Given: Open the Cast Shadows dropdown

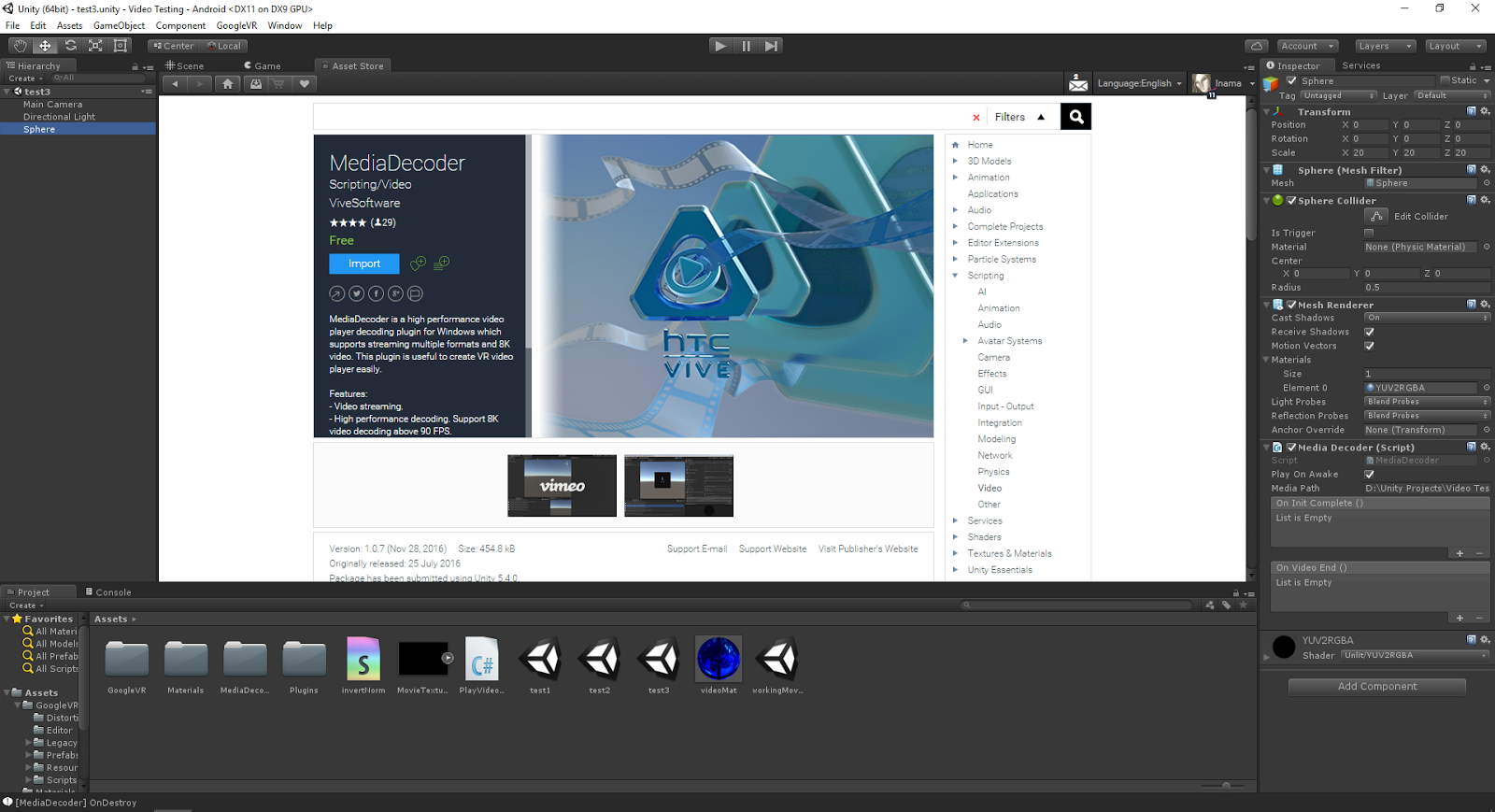Looking at the screenshot, I should tap(1427, 318).
